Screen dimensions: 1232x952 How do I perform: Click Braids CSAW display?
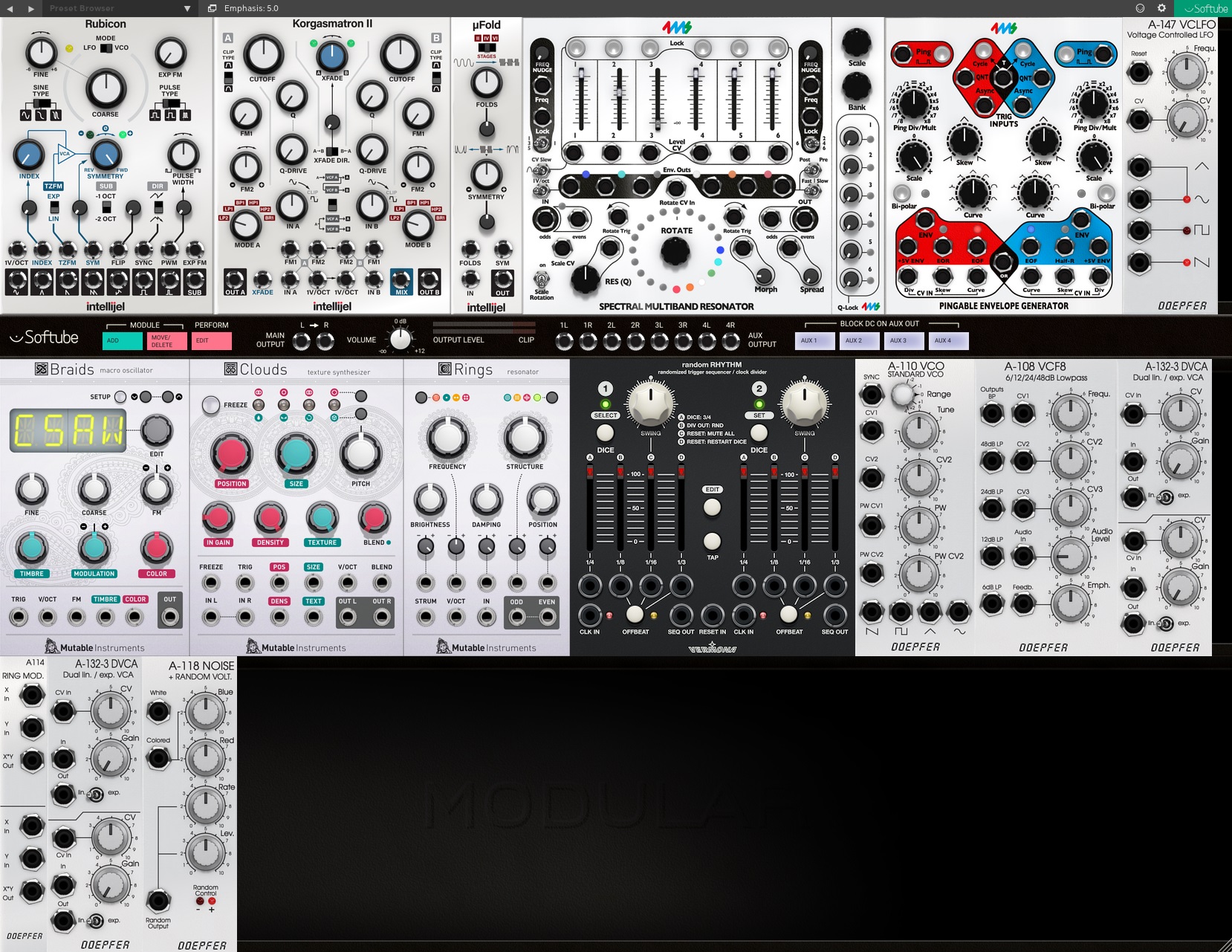coord(68,431)
